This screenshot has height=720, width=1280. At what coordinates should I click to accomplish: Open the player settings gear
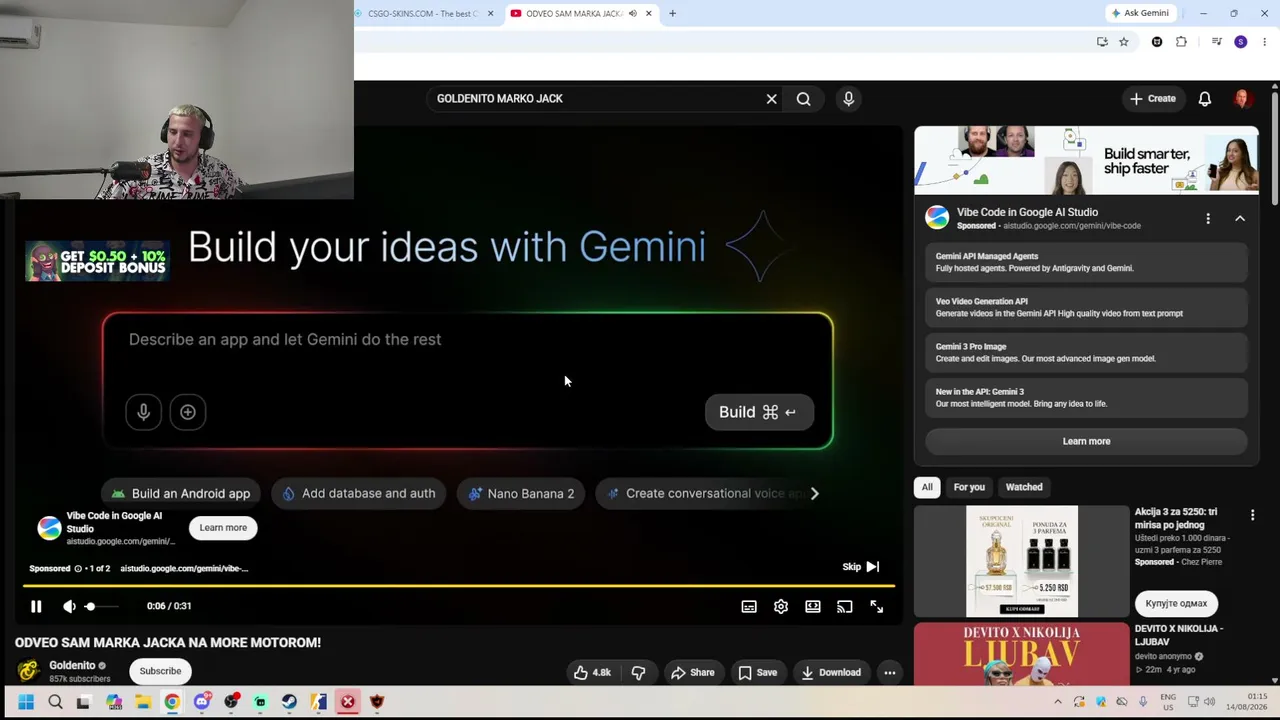point(781,606)
